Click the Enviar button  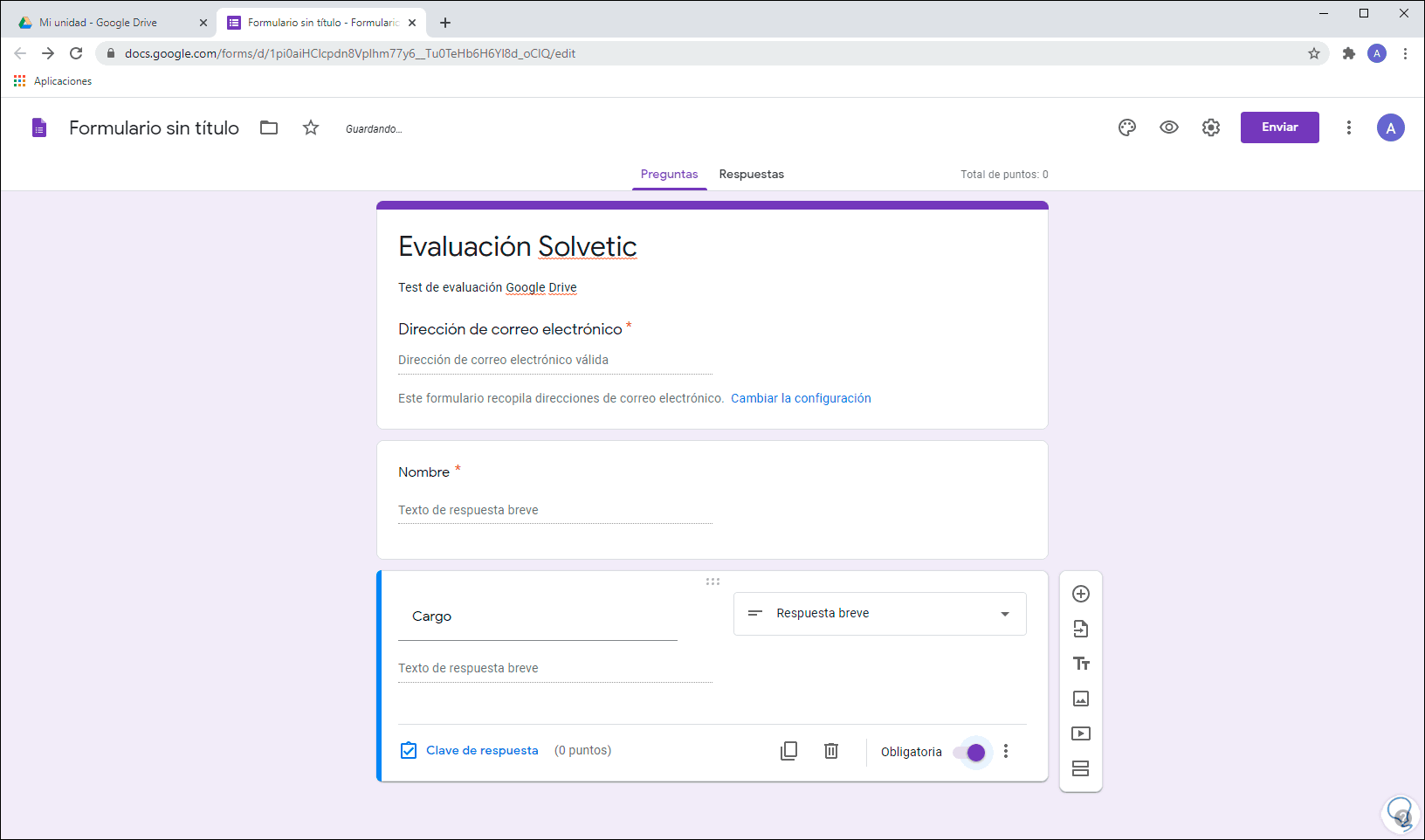[1279, 127]
